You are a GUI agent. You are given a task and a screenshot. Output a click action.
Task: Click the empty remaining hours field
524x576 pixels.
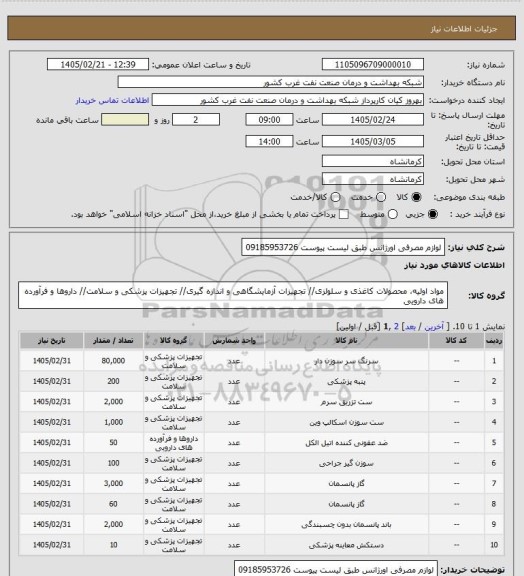pos(125,120)
